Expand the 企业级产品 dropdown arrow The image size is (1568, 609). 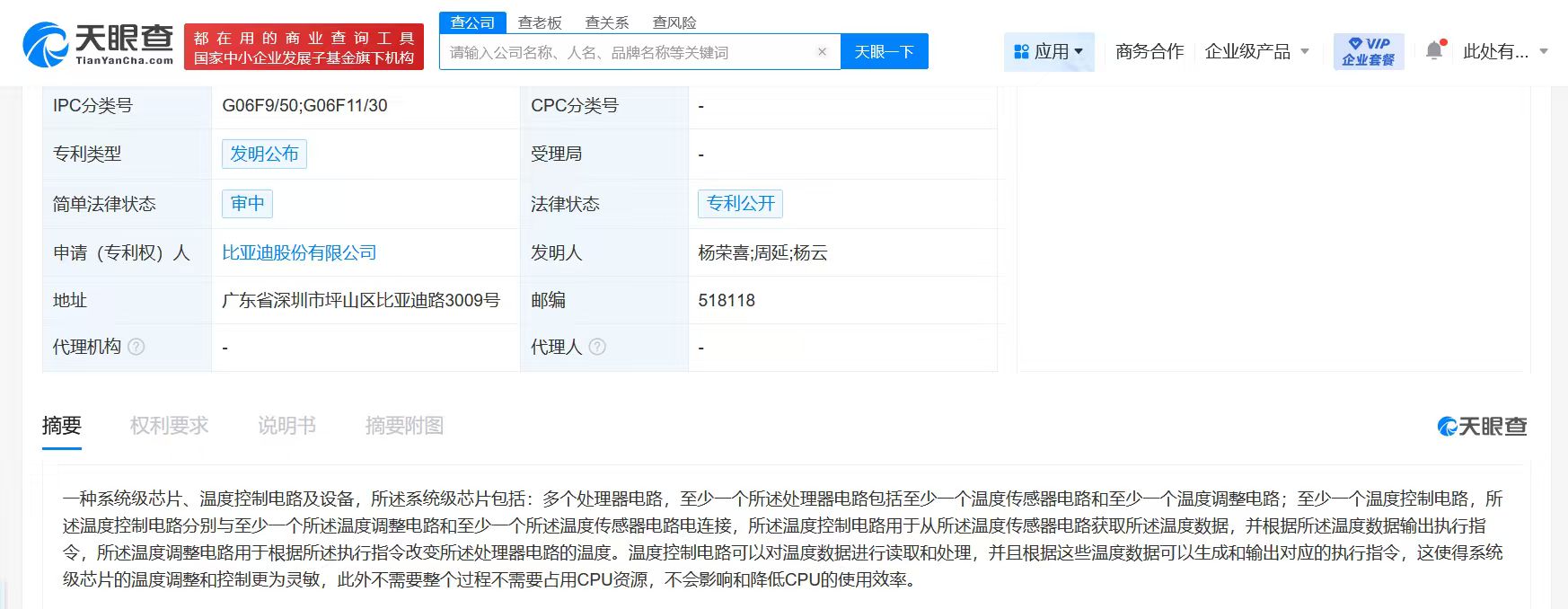click(x=1305, y=52)
